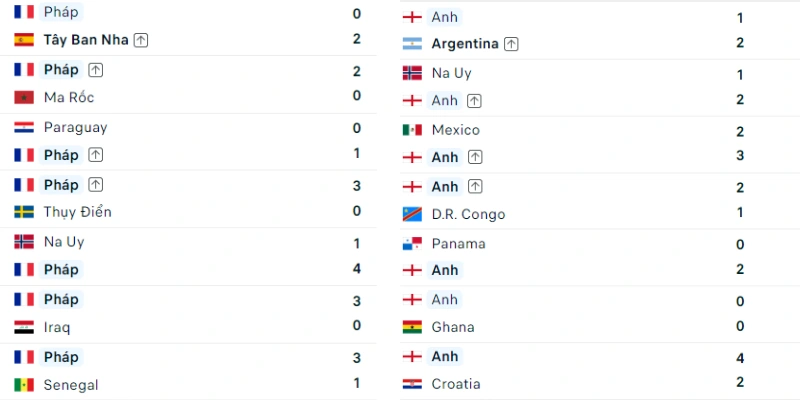Click the Ghana flag icon
Image resolution: width=800 pixels, height=400 pixels.
[412, 327]
